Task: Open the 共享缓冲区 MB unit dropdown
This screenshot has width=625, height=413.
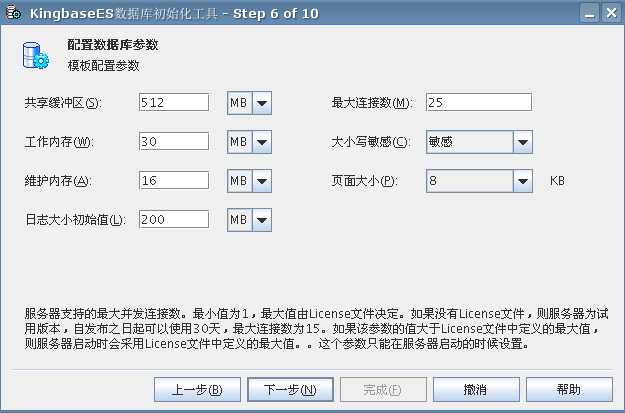Action: pyautogui.click(x=250, y=103)
